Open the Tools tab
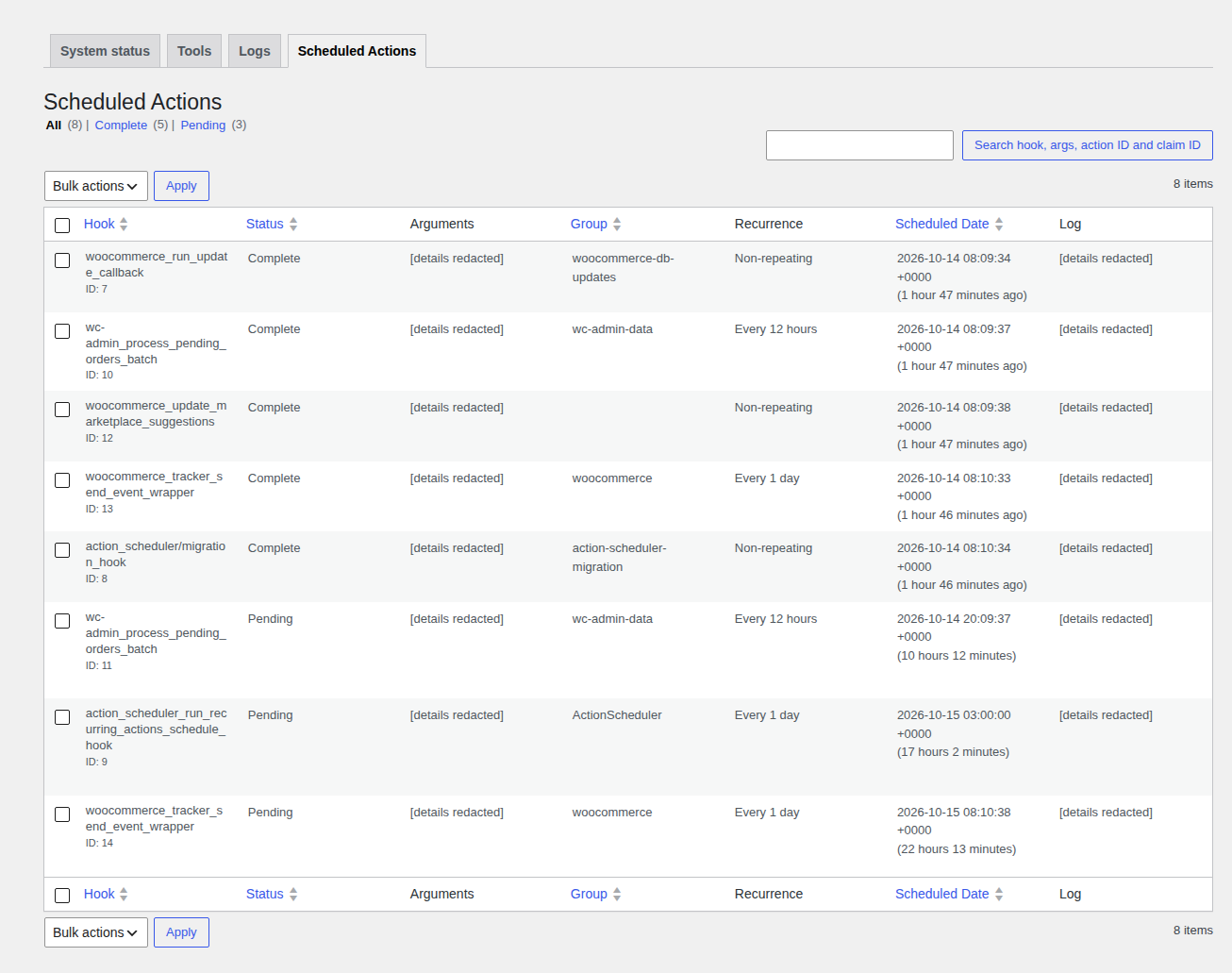This screenshot has width=1232, height=973. click(x=194, y=51)
